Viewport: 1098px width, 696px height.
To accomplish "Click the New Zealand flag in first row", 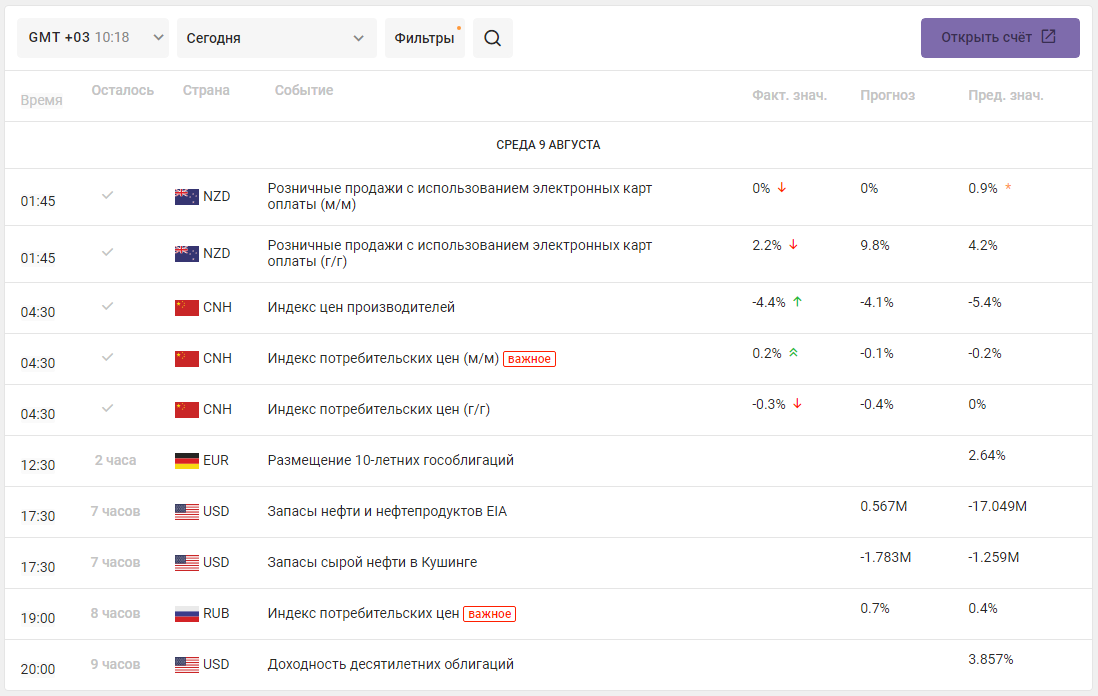I will 186,197.
